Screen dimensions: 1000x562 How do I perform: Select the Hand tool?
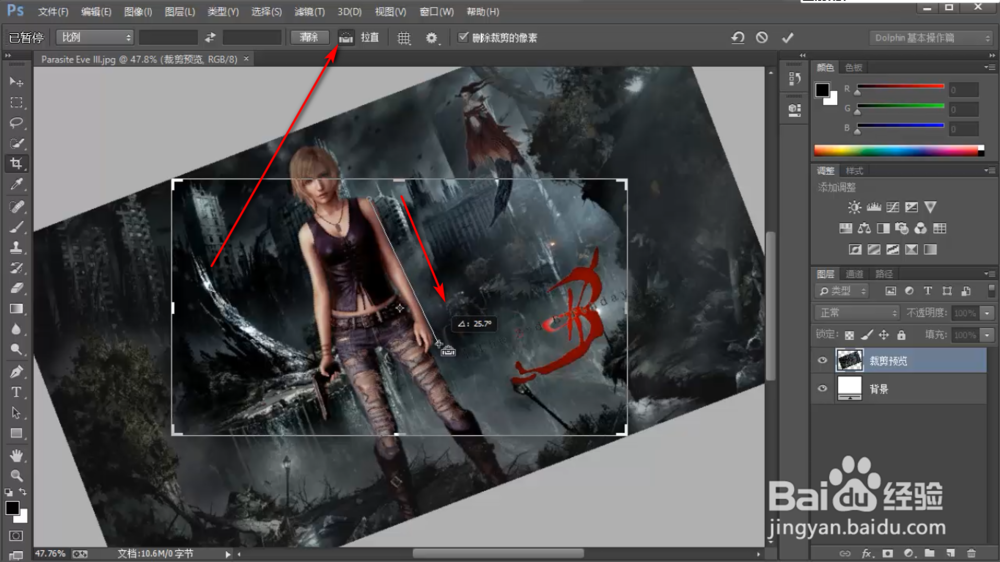point(16,455)
